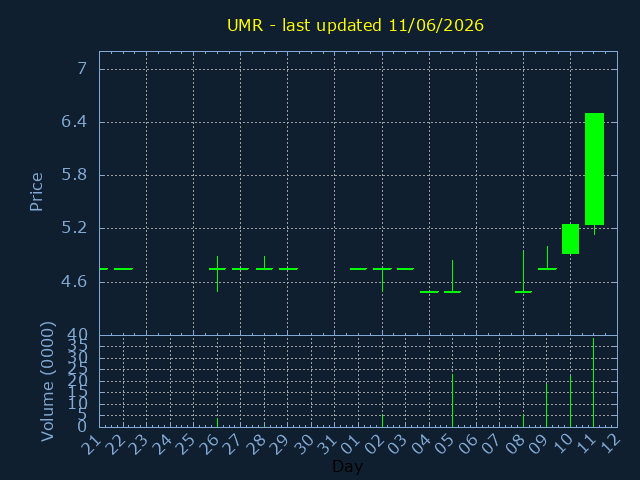
Task: Click the x-axis date label "08"
Action: click(x=515, y=444)
